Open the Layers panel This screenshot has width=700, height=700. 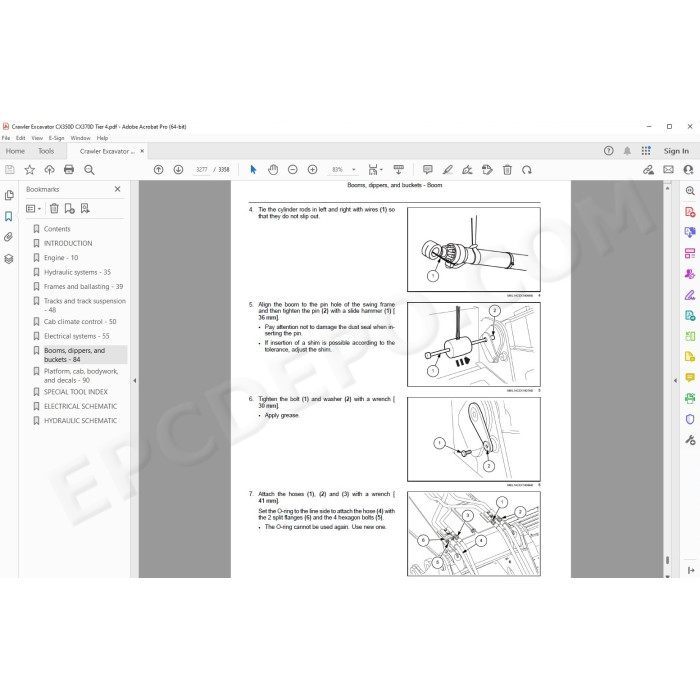[x=8, y=258]
